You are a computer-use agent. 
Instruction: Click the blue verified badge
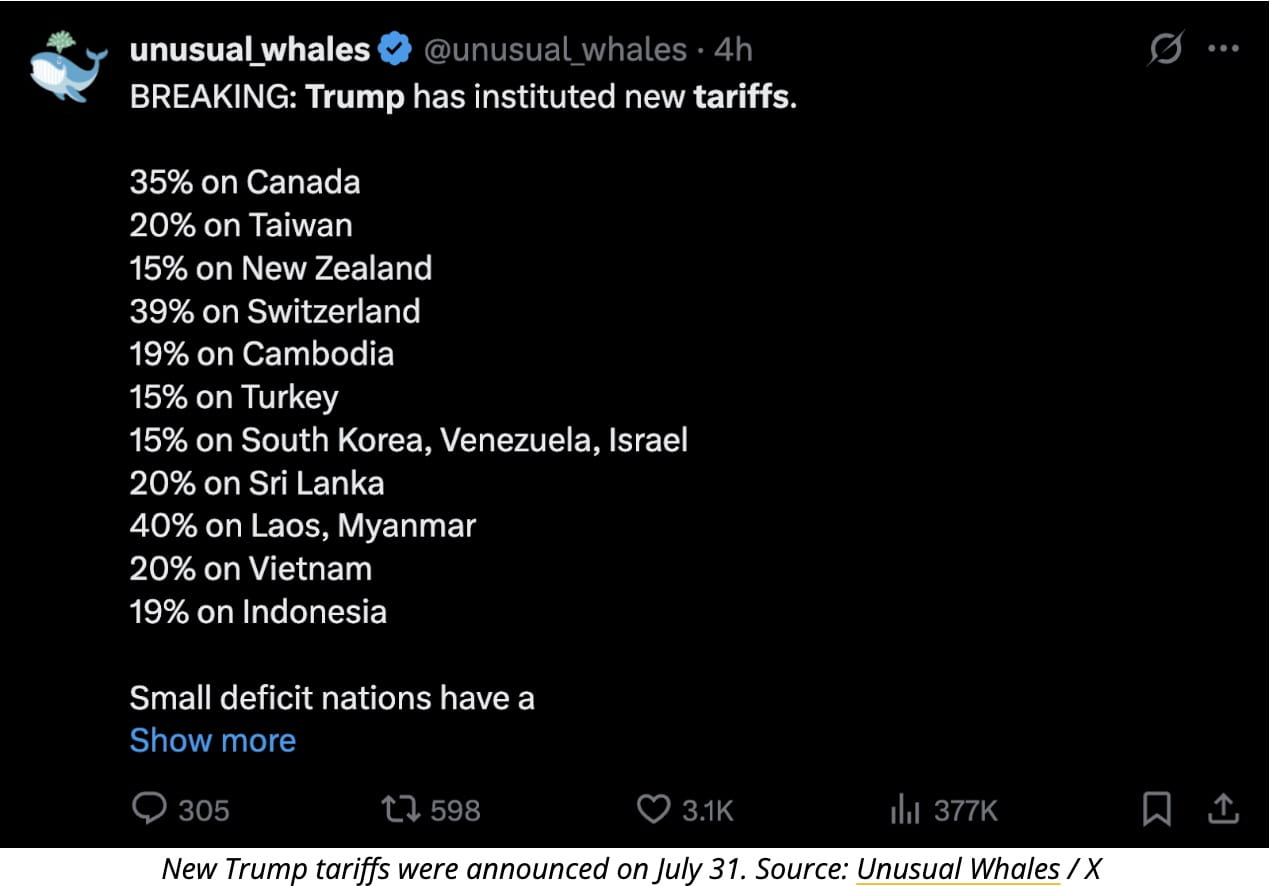pyautogui.click(x=397, y=49)
